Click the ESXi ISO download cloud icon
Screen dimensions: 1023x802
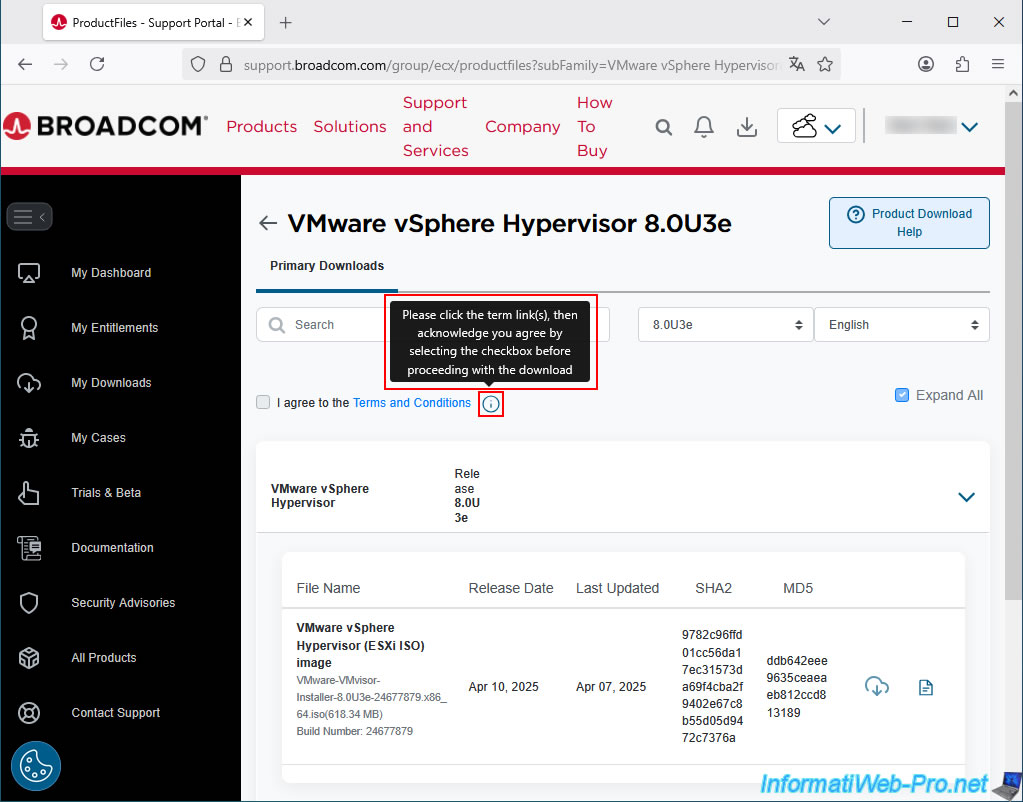tap(877, 687)
